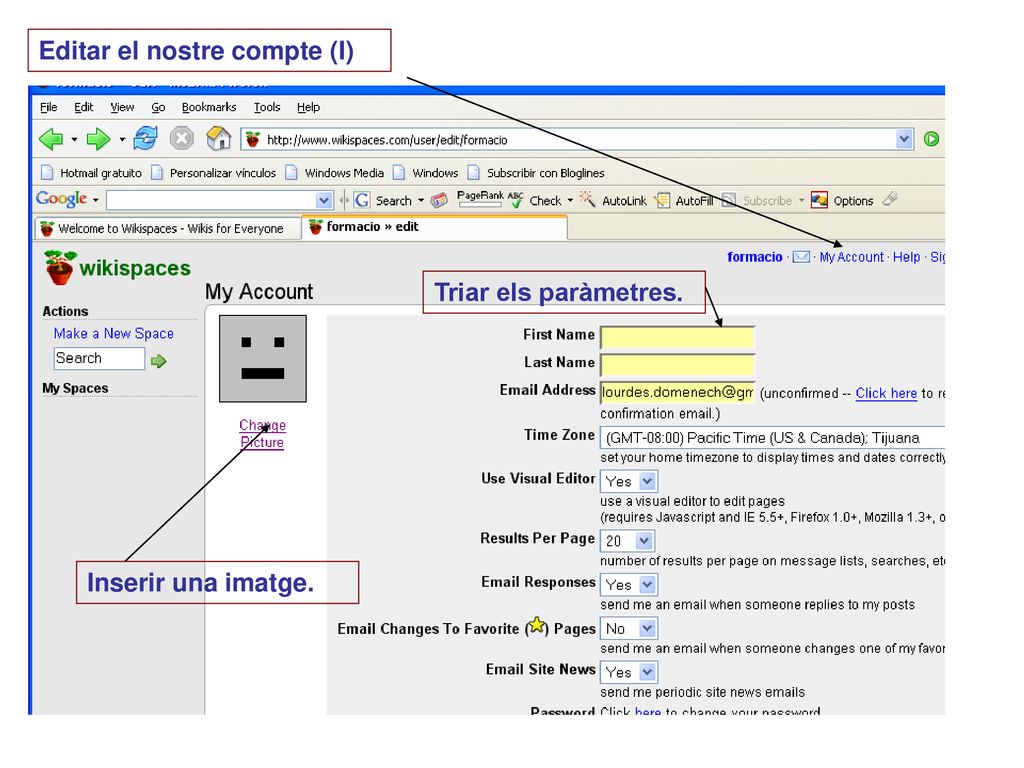
Task: Click the green Go button beside the address bar
Action: [931, 139]
